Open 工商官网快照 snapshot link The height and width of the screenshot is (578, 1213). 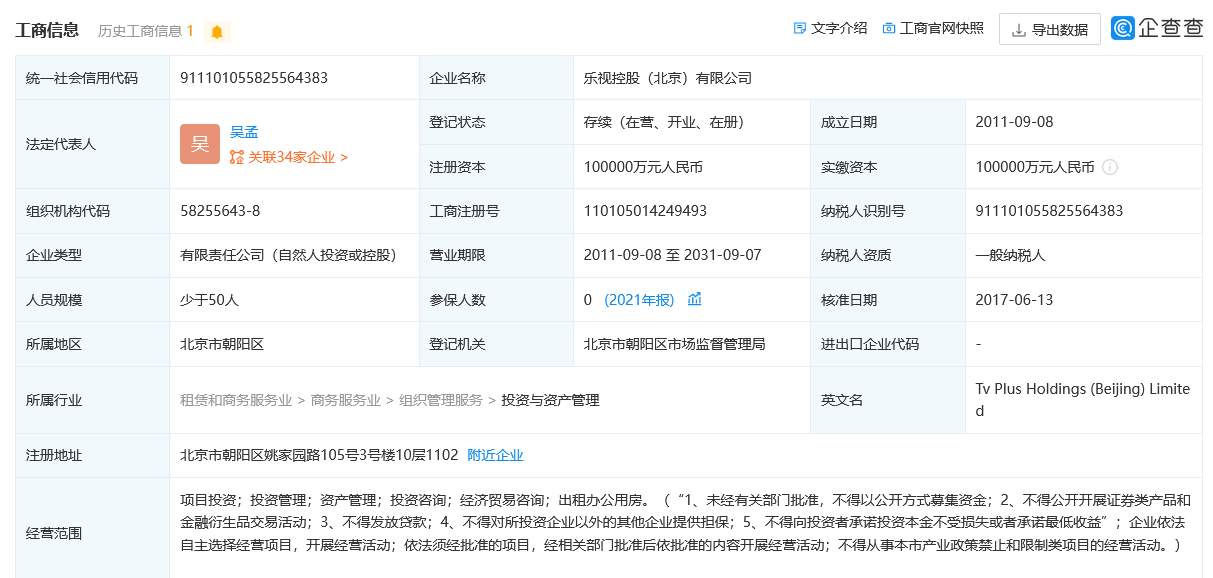(x=933, y=28)
